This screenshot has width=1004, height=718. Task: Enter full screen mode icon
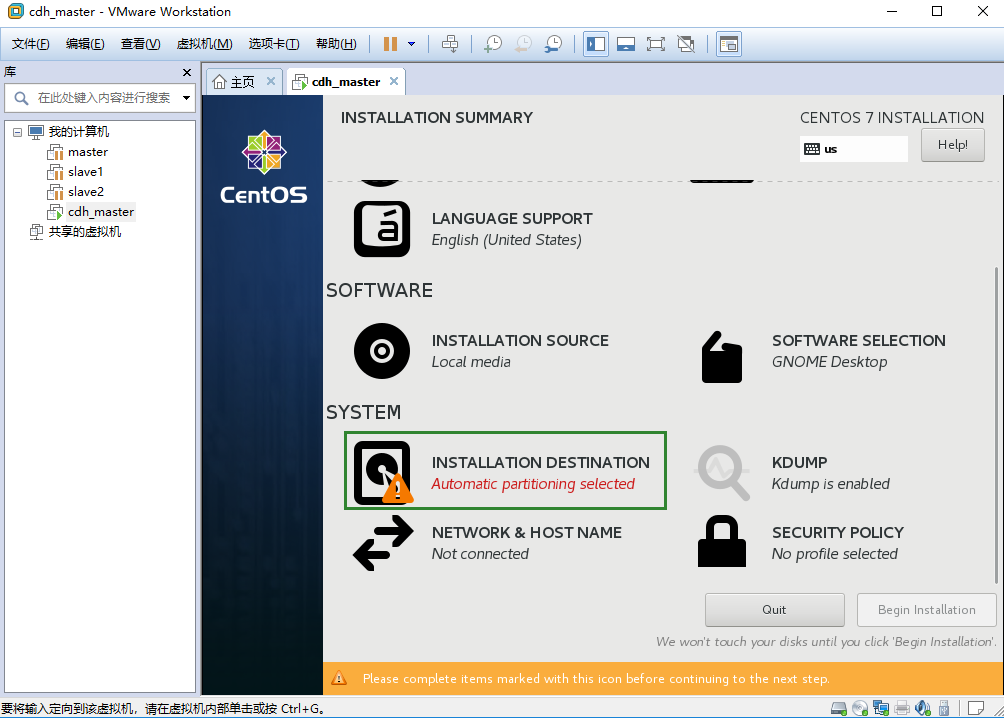[656, 44]
